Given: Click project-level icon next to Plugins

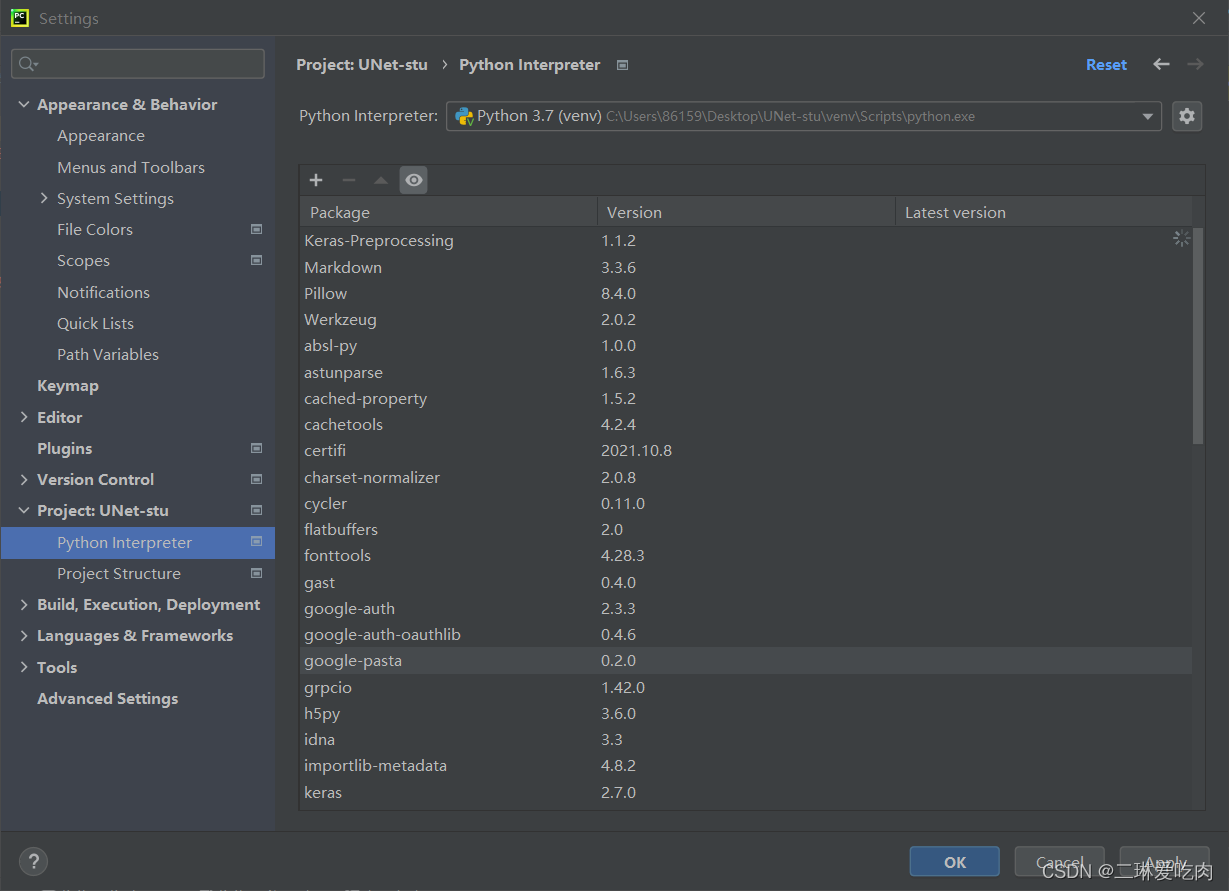Looking at the screenshot, I should point(256,448).
